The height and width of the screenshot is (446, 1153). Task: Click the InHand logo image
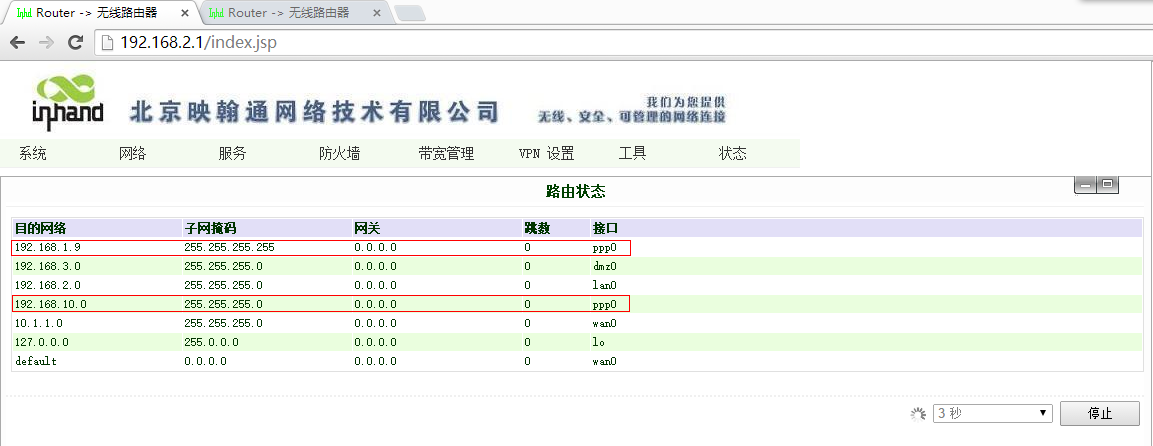tap(67, 103)
